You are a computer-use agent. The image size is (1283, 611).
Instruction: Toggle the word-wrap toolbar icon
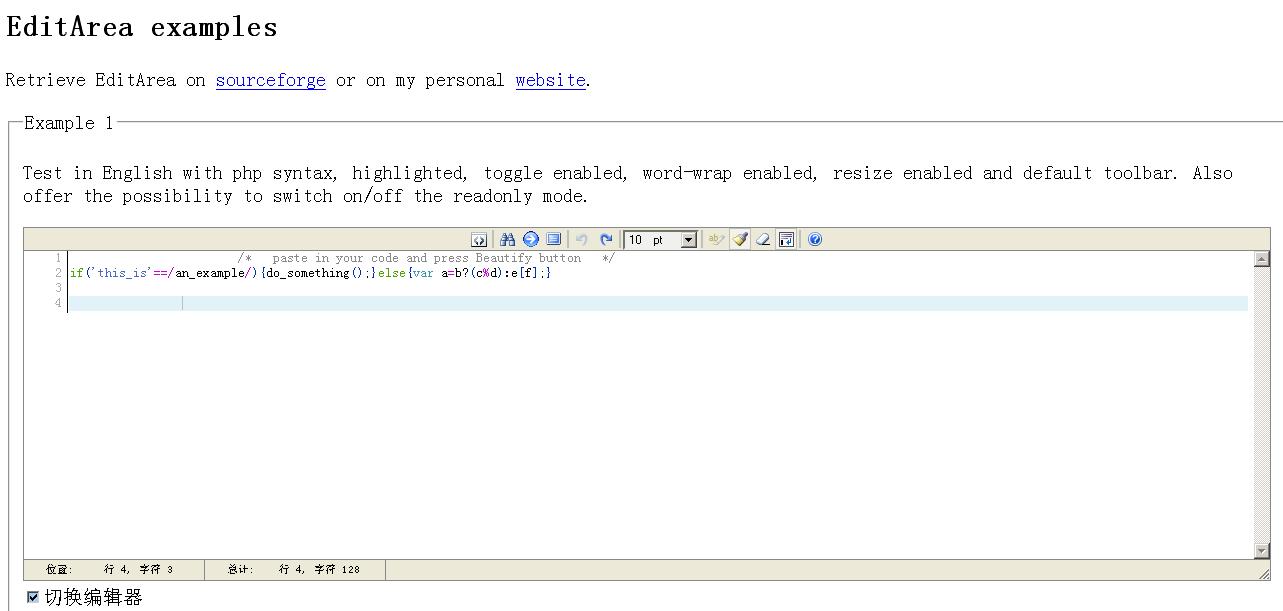point(786,240)
